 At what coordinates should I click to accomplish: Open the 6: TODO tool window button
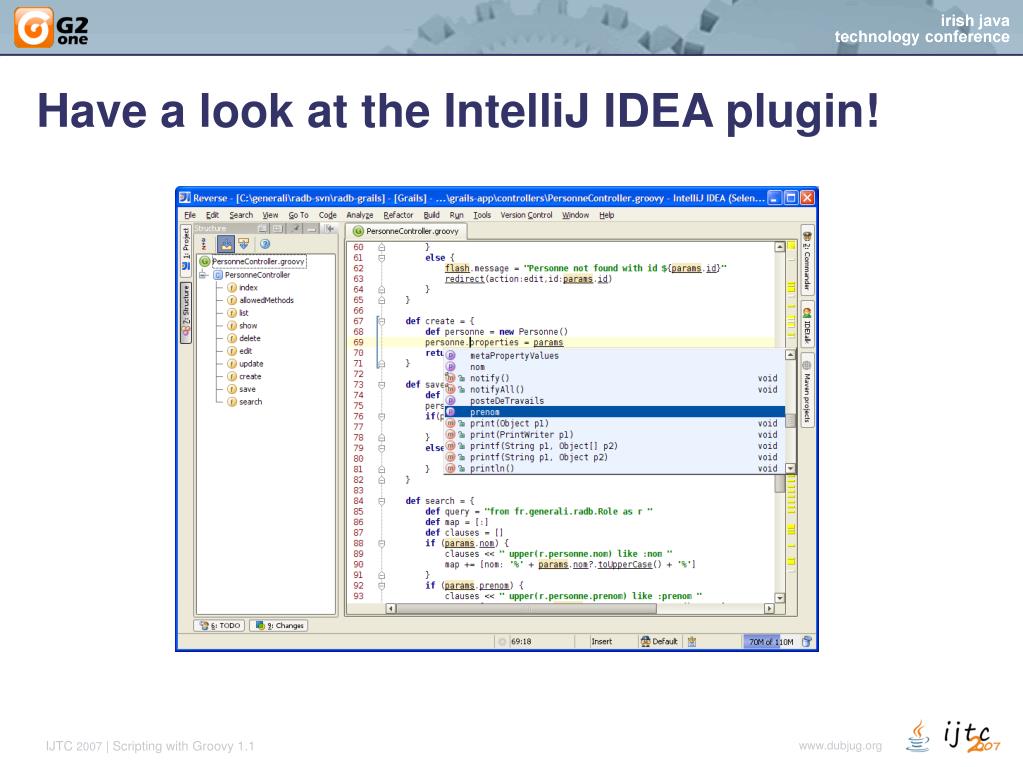click(220, 625)
